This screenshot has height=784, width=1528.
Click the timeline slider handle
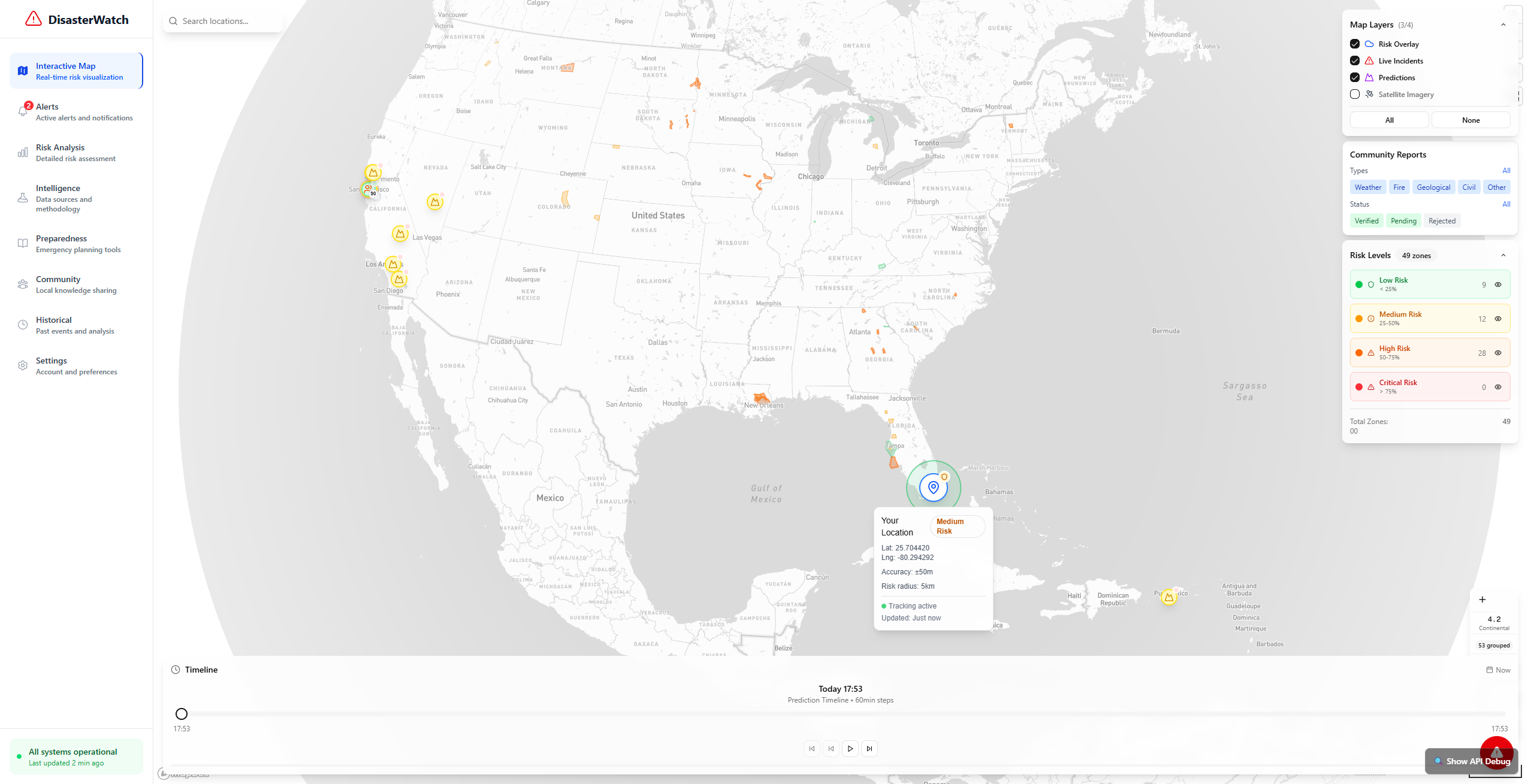click(x=182, y=713)
